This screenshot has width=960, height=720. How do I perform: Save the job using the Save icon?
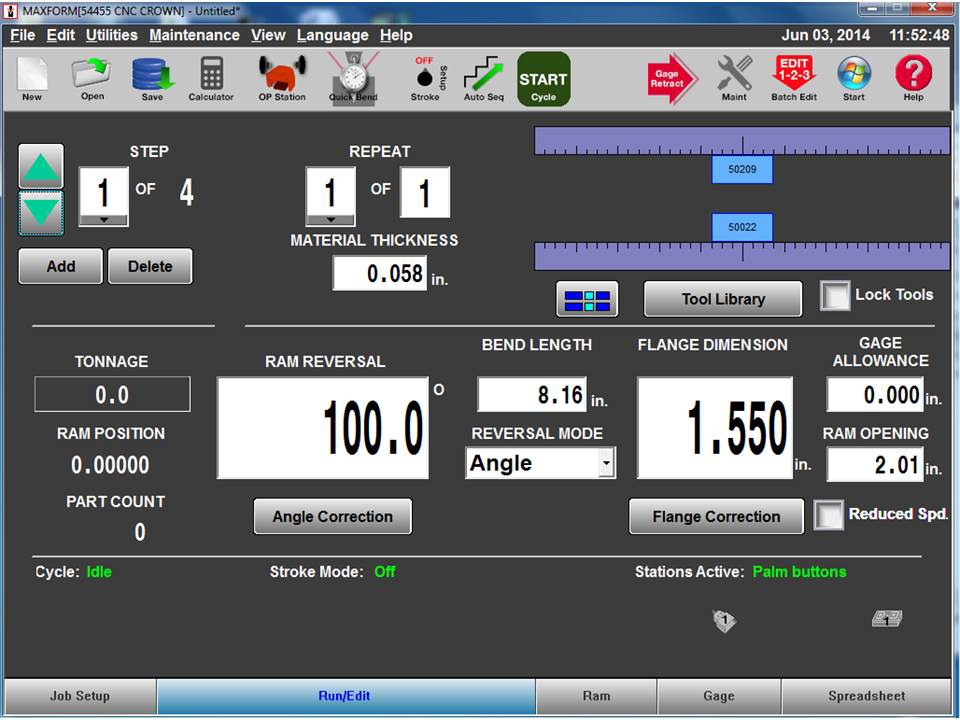click(x=152, y=78)
